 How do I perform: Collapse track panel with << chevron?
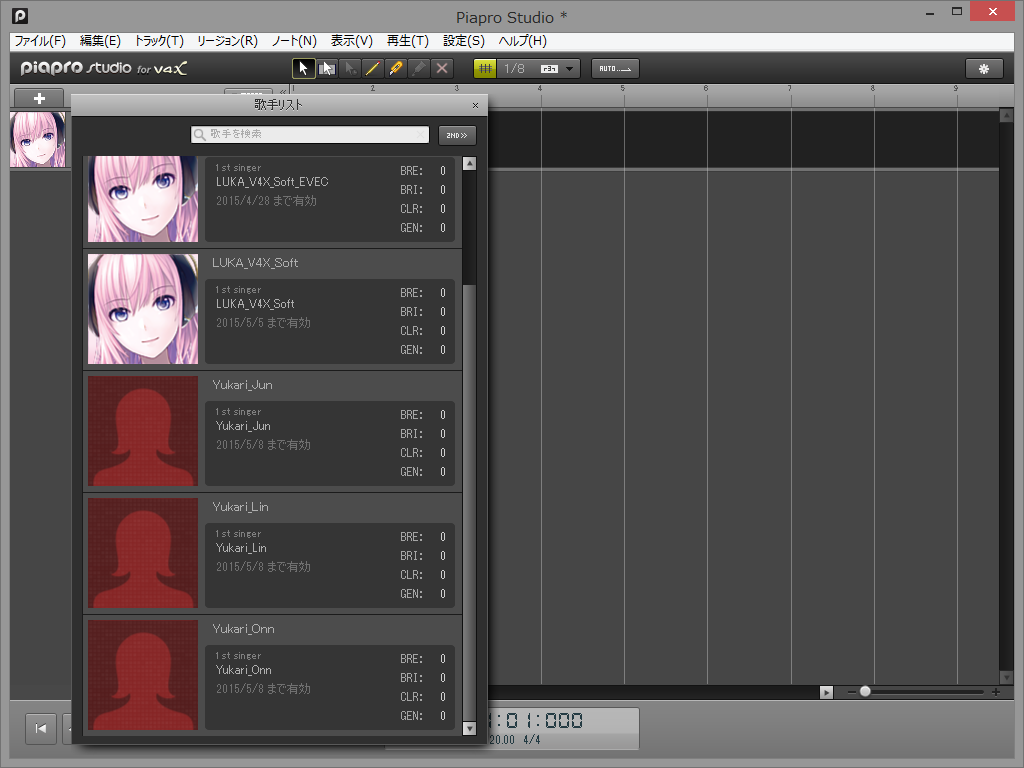coord(283,91)
